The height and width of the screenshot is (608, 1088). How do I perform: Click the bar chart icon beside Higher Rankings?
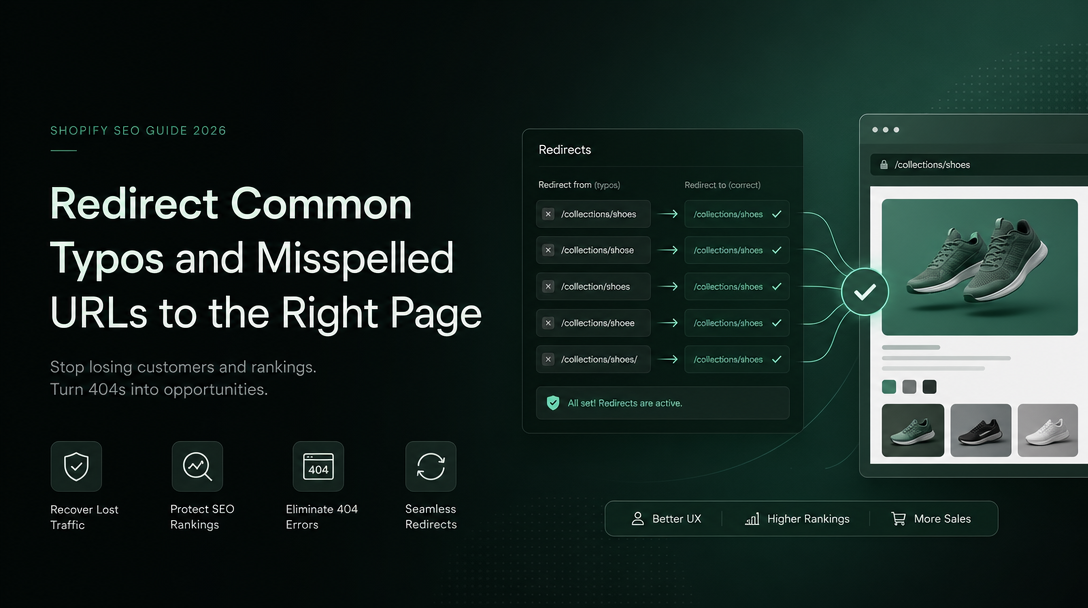(x=752, y=518)
